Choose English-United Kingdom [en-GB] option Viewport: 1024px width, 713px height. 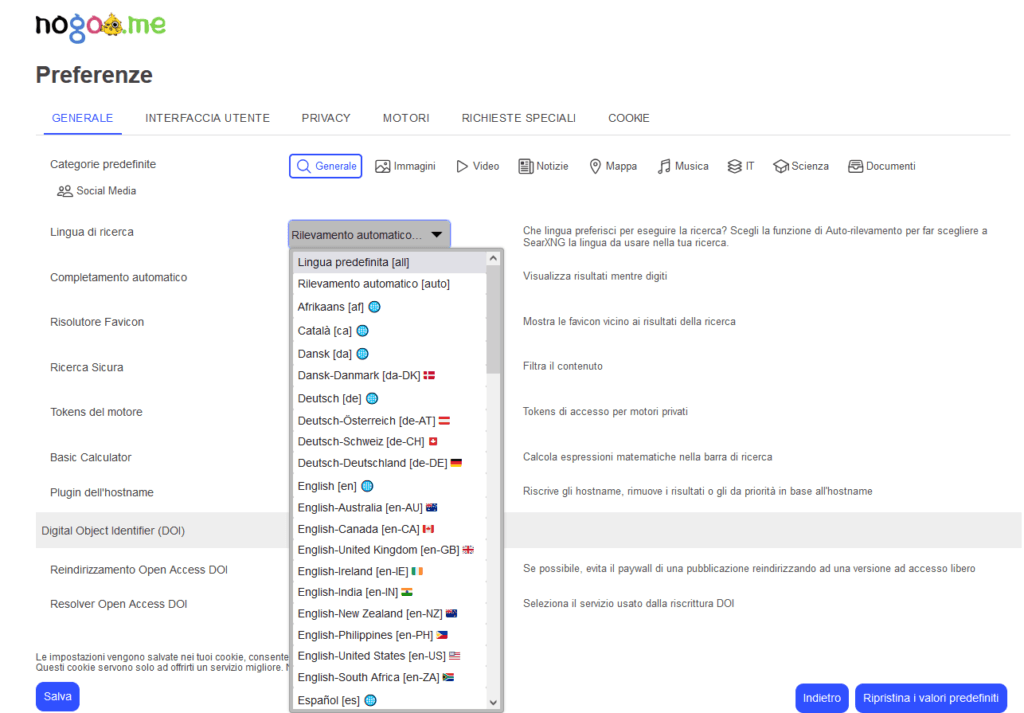[x=389, y=550]
